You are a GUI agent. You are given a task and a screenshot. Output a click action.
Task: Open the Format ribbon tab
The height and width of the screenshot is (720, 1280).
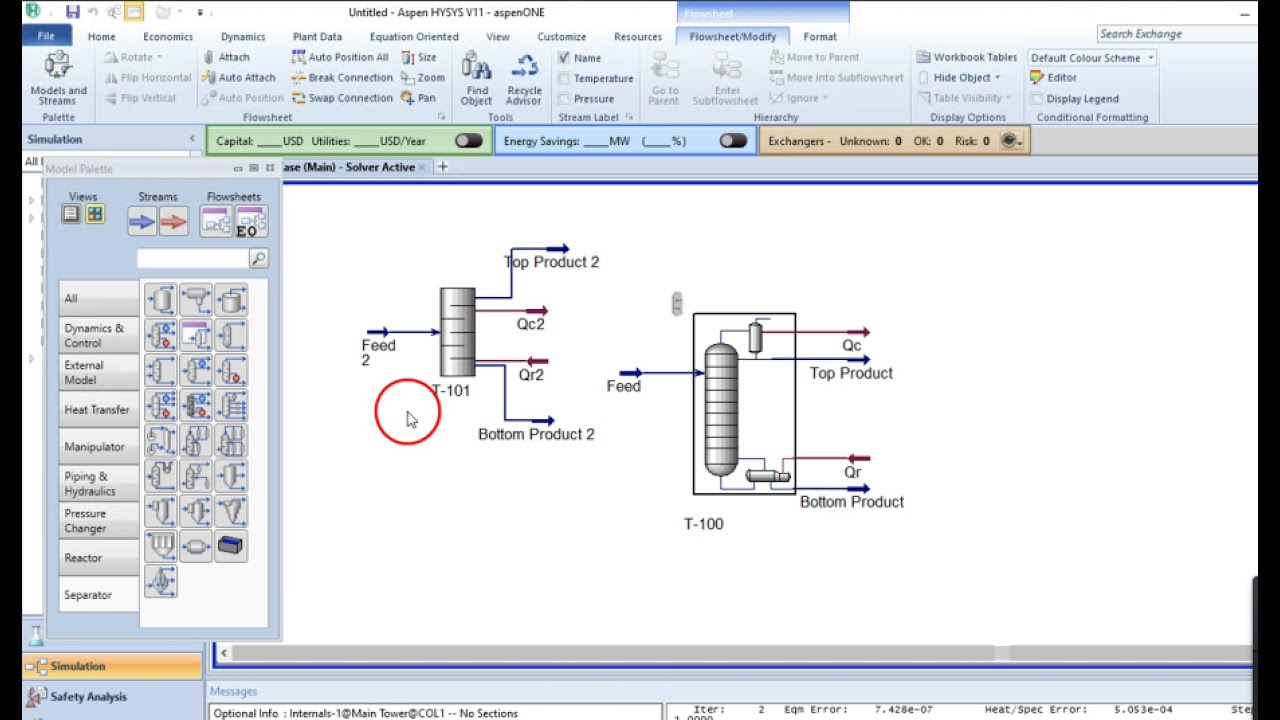(820, 37)
